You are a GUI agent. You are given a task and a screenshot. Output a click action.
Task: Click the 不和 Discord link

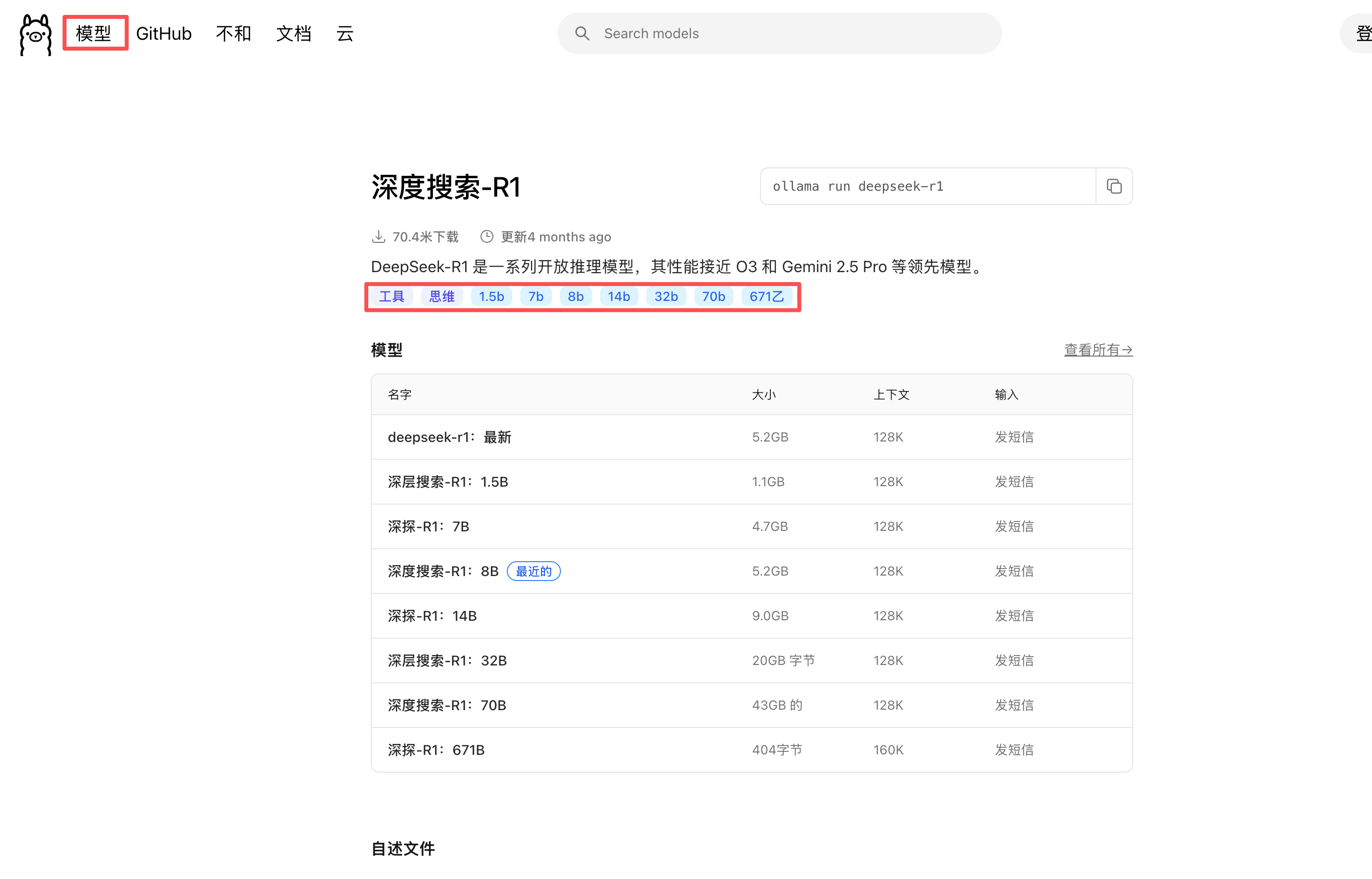[233, 34]
